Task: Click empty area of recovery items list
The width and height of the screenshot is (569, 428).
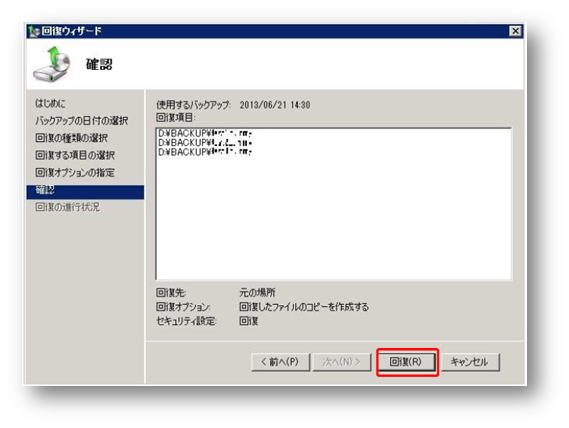Action: 334,218
